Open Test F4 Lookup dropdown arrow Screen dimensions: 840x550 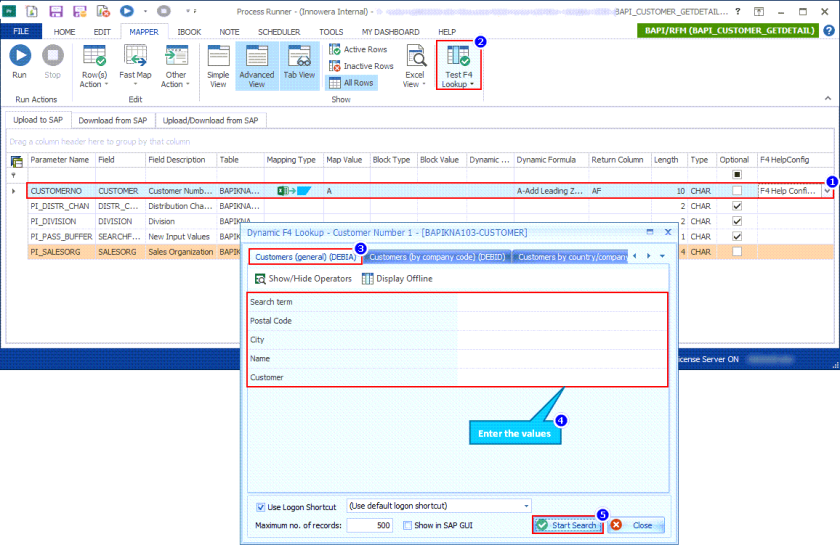[x=471, y=84]
